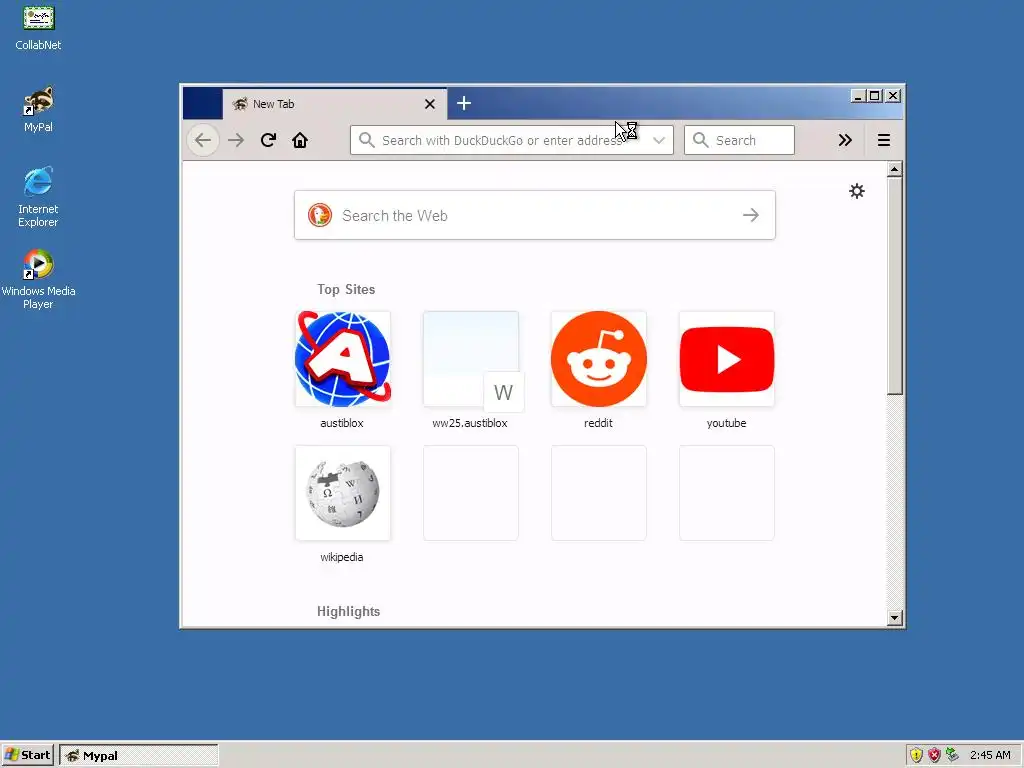
Task: Close the New Tab tab
Action: [x=430, y=104]
